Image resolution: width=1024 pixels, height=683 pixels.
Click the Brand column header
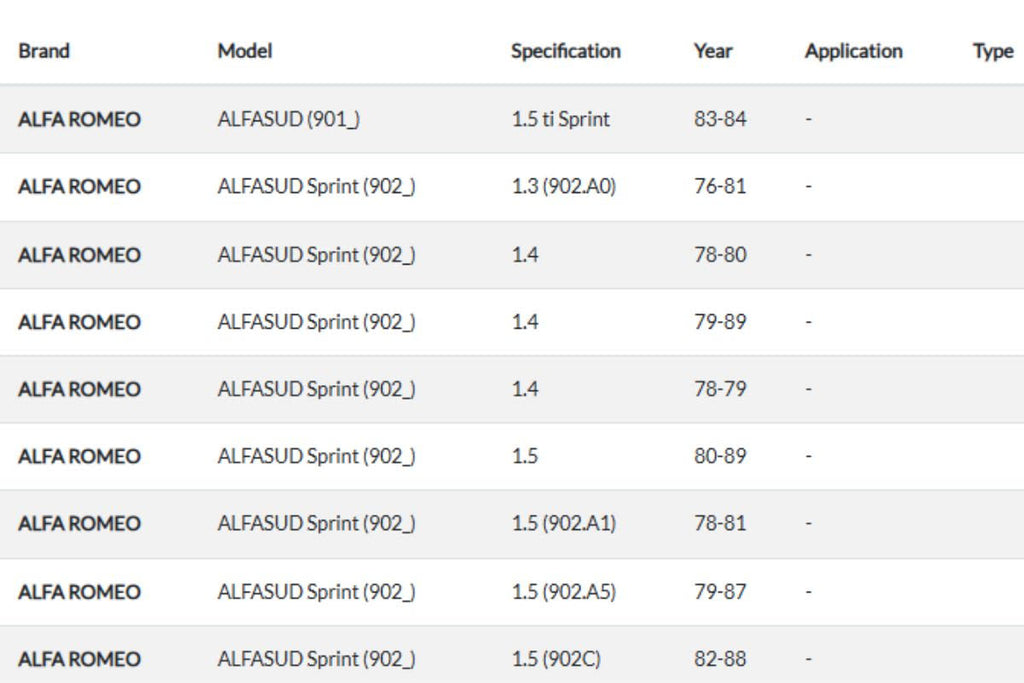[44, 51]
